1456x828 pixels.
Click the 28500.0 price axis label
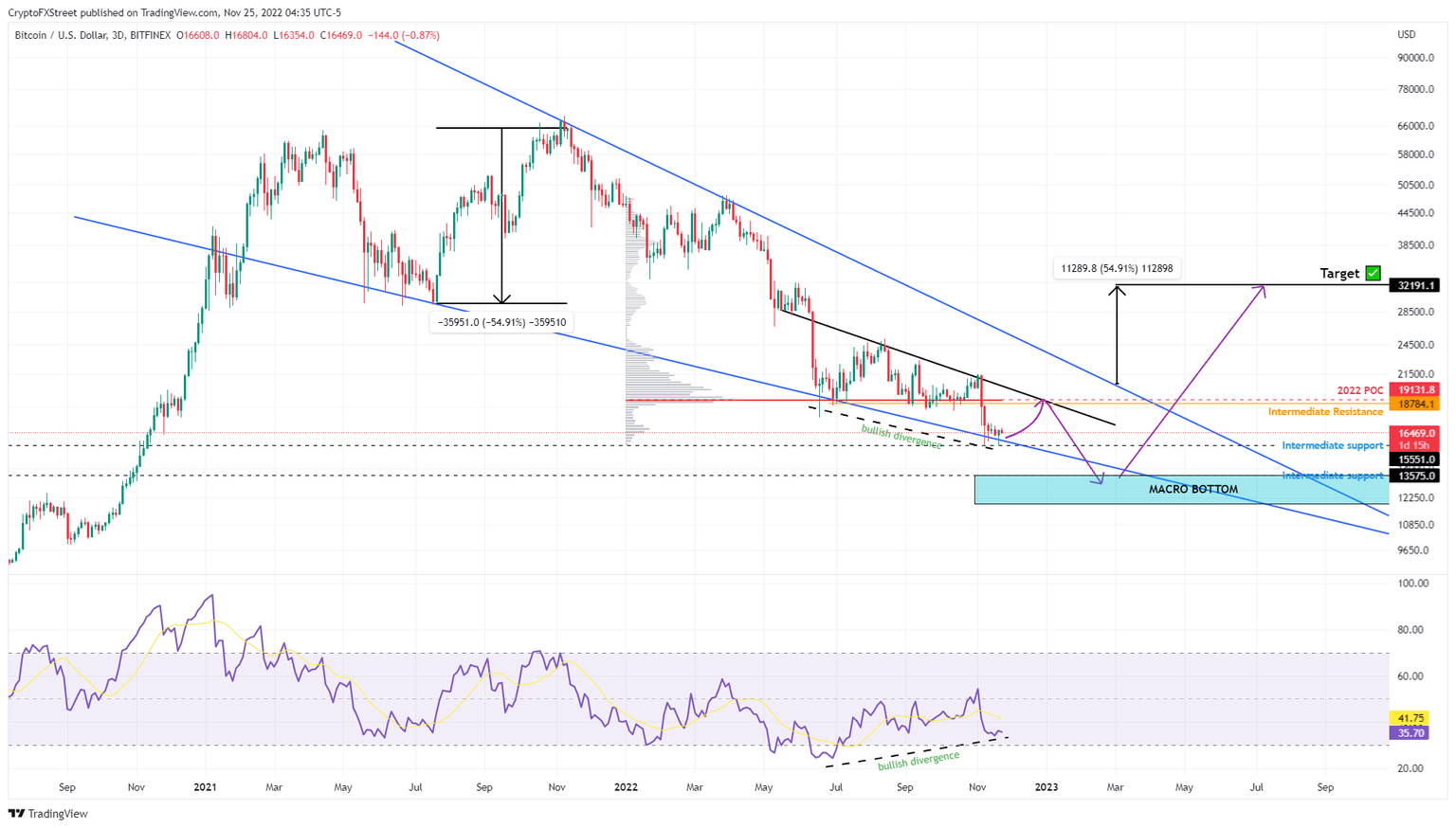(1415, 312)
